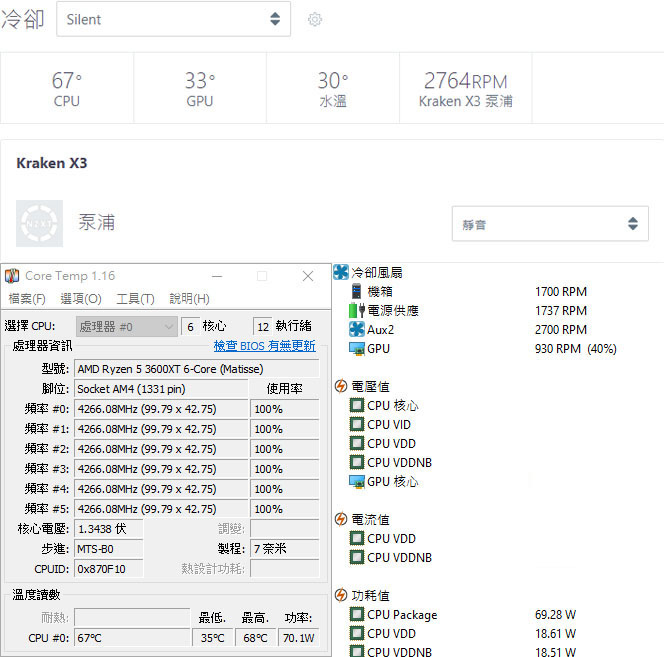Open the 檔案(F) menu
The width and height of the screenshot is (664, 657).
coord(27,299)
